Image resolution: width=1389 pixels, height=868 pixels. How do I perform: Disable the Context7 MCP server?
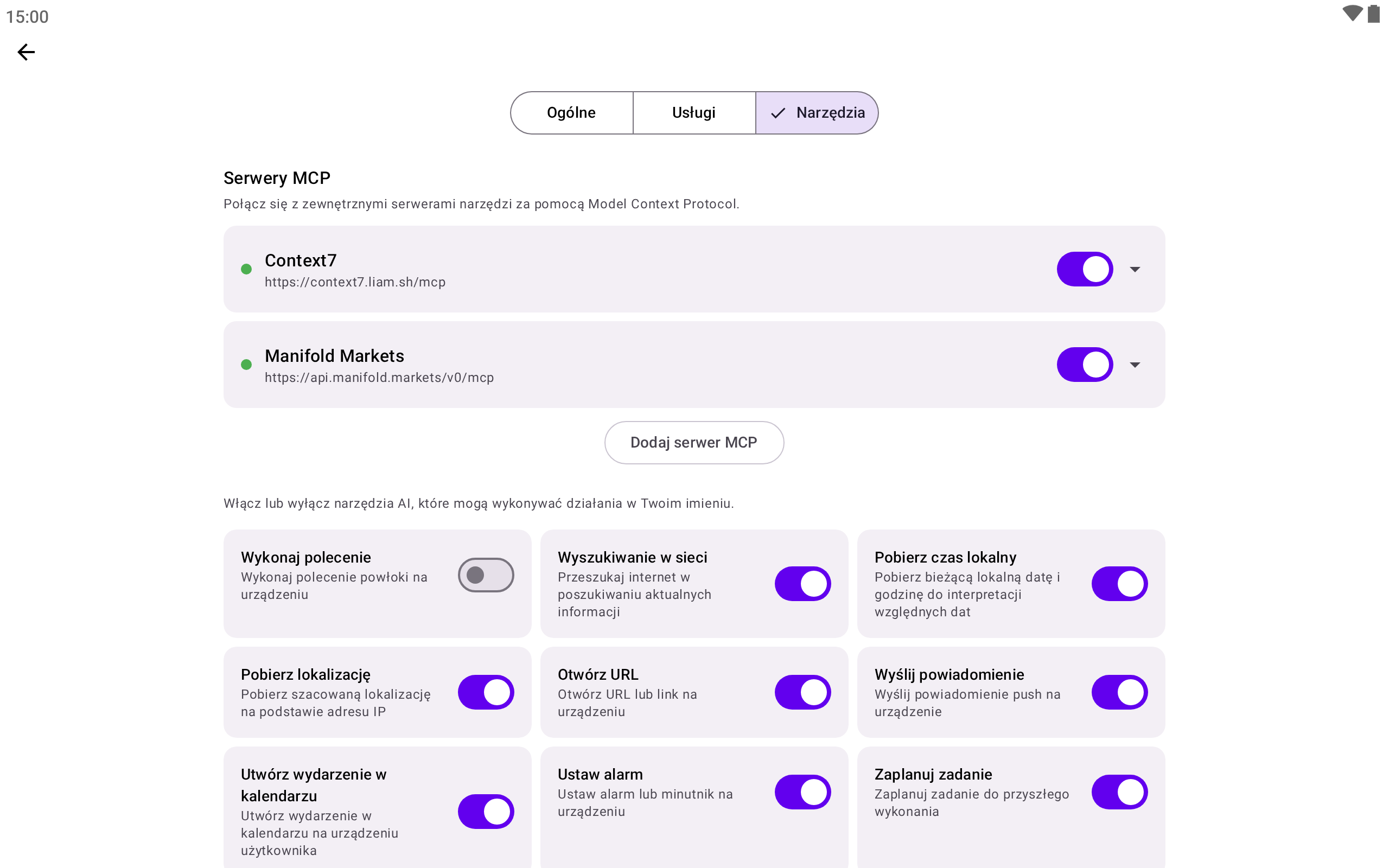pyautogui.click(x=1085, y=269)
